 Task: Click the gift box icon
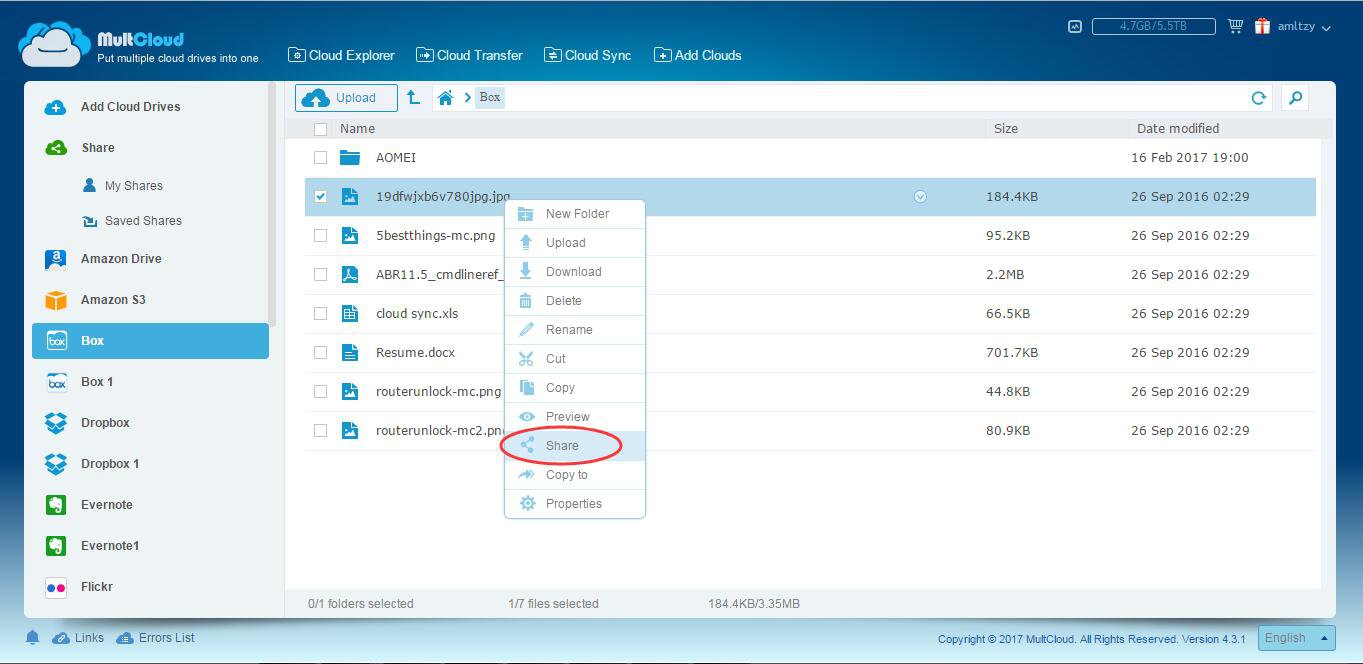[x=1262, y=26]
